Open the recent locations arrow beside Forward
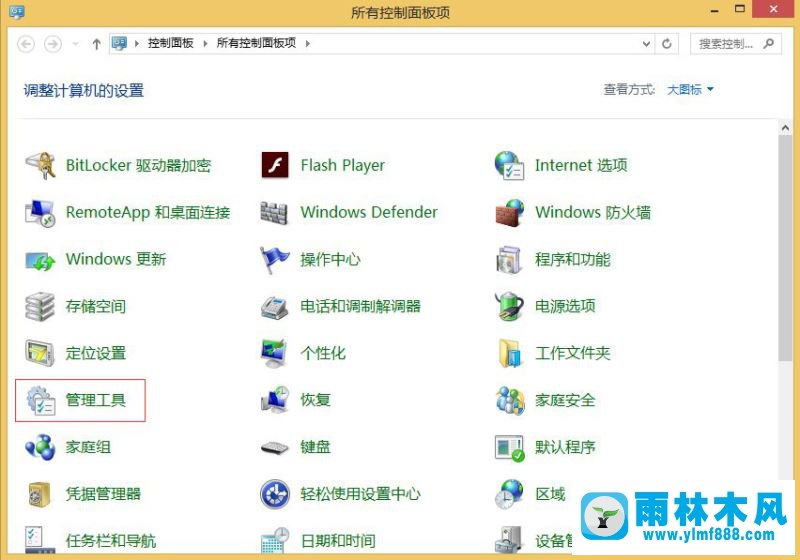The image size is (800, 560). coord(76,44)
